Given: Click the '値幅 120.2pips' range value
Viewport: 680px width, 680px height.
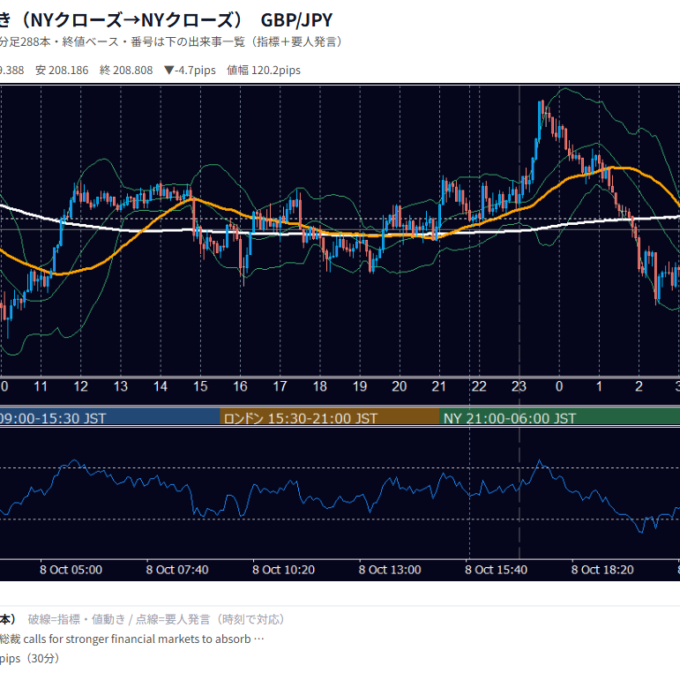Looking at the screenshot, I should coord(264,70).
